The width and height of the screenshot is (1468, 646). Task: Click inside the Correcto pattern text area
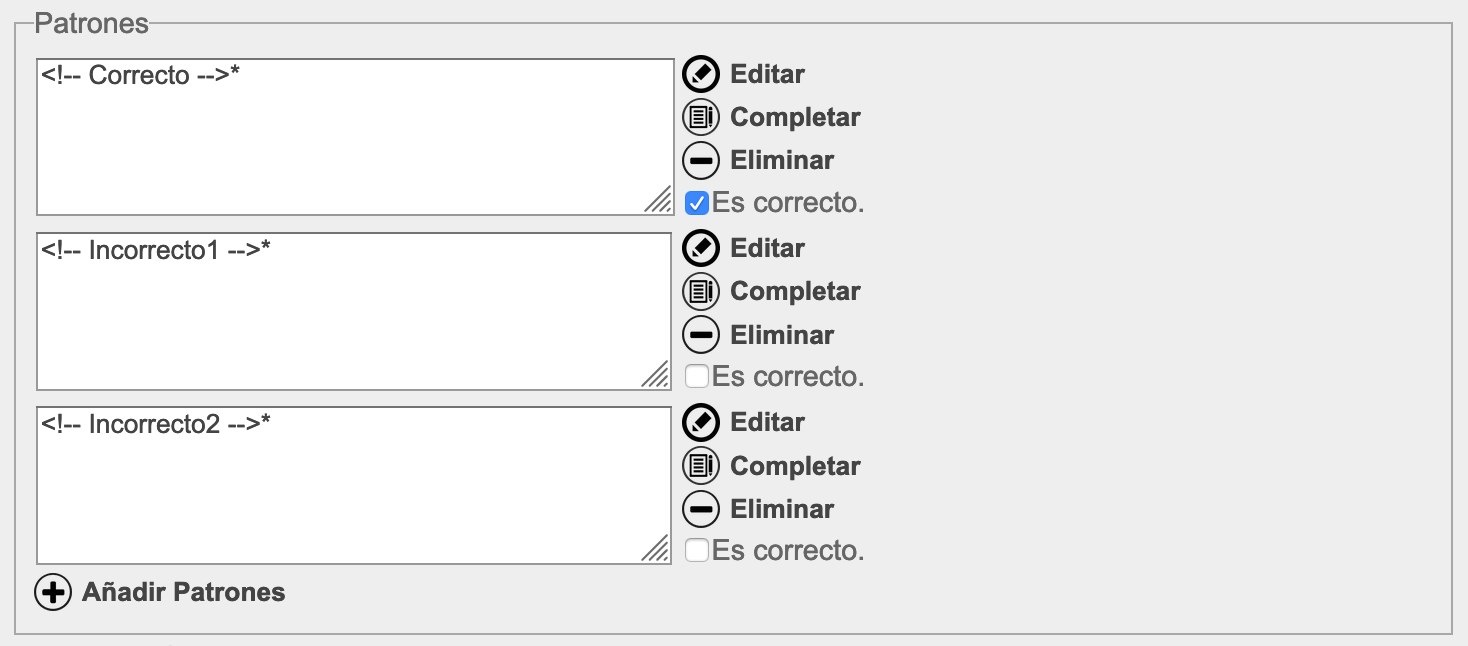pos(355,137)
